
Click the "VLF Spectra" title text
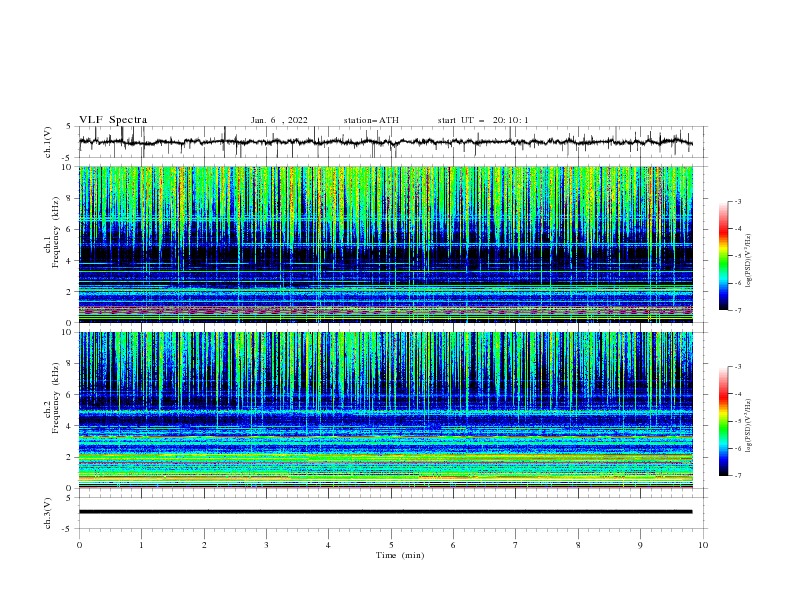click(x=113, y=120)
